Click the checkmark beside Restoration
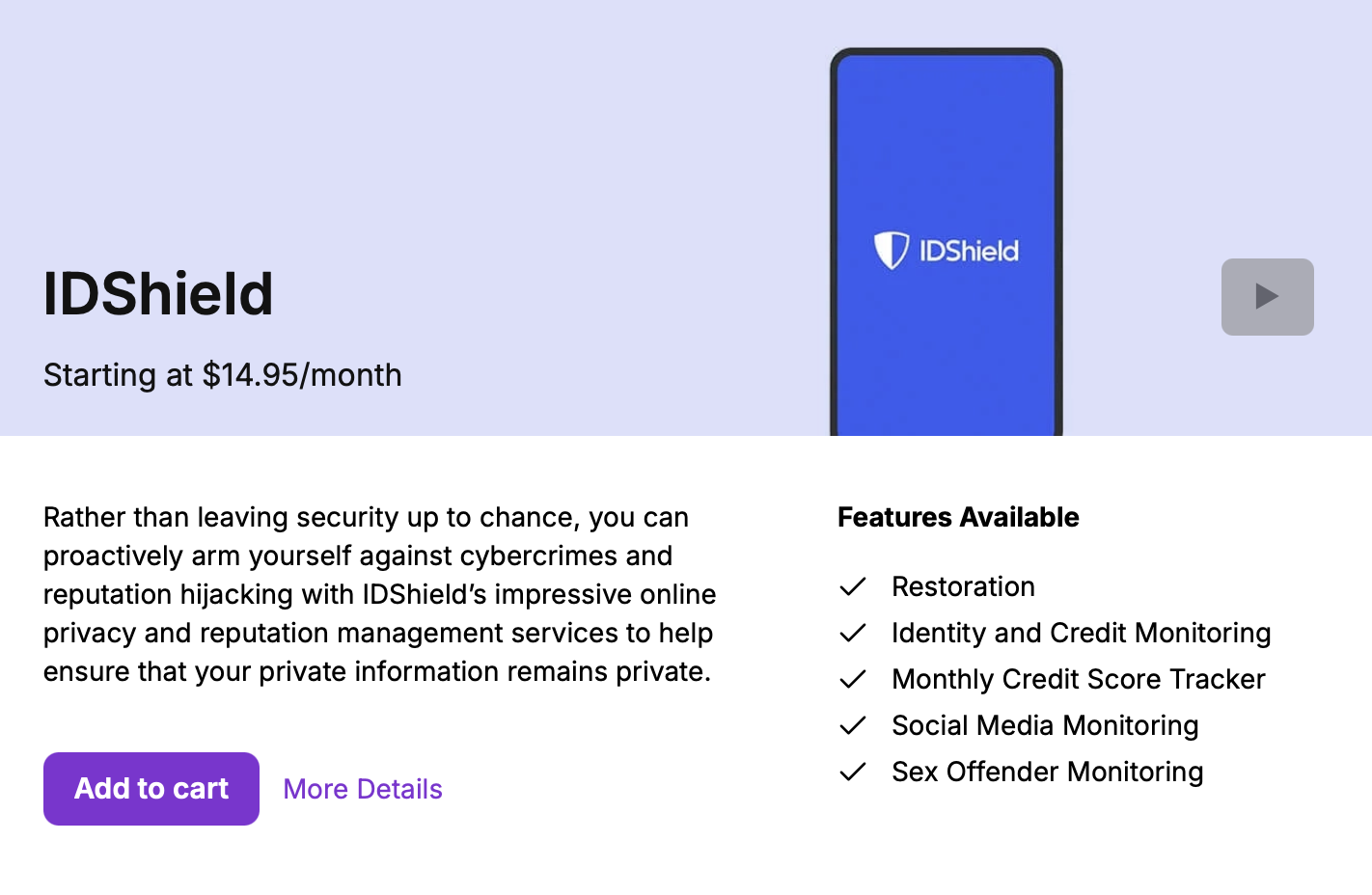This screenshot has width=1372, height=895. (x=853, y=586)
